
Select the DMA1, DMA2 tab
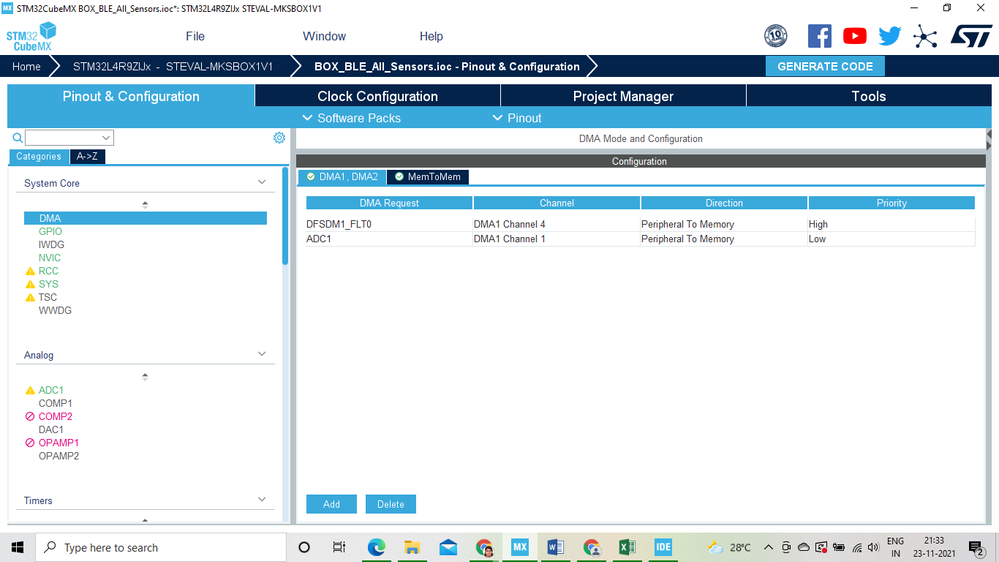coord(342,177)
